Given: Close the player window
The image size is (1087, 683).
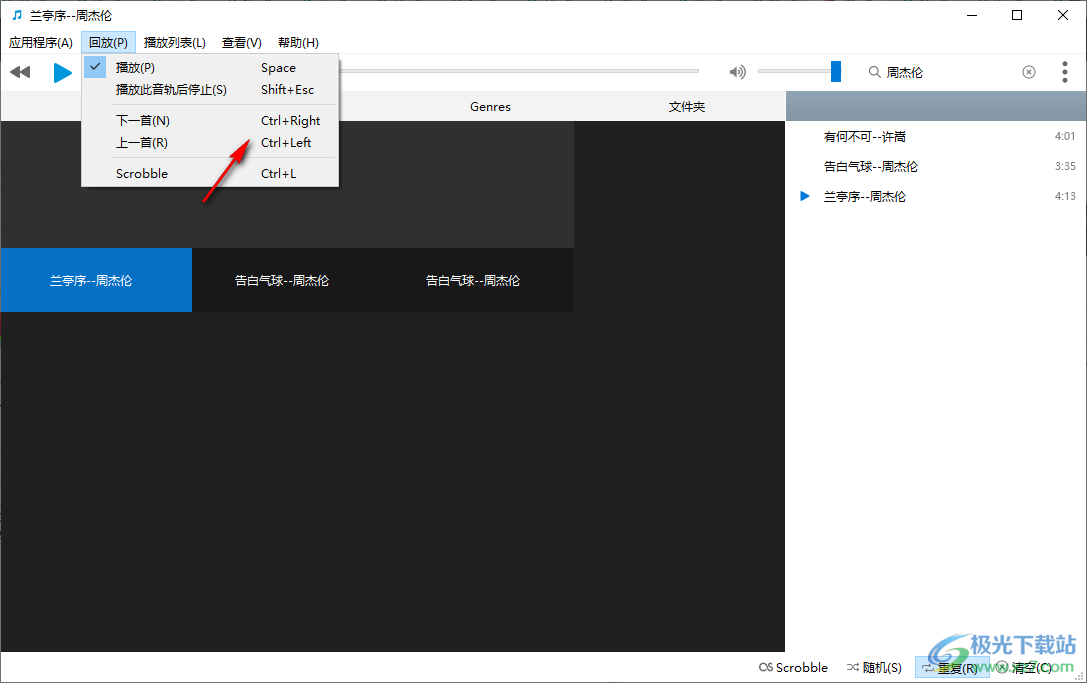Looking at the screenshot, I should click(x=1063, y=15).
